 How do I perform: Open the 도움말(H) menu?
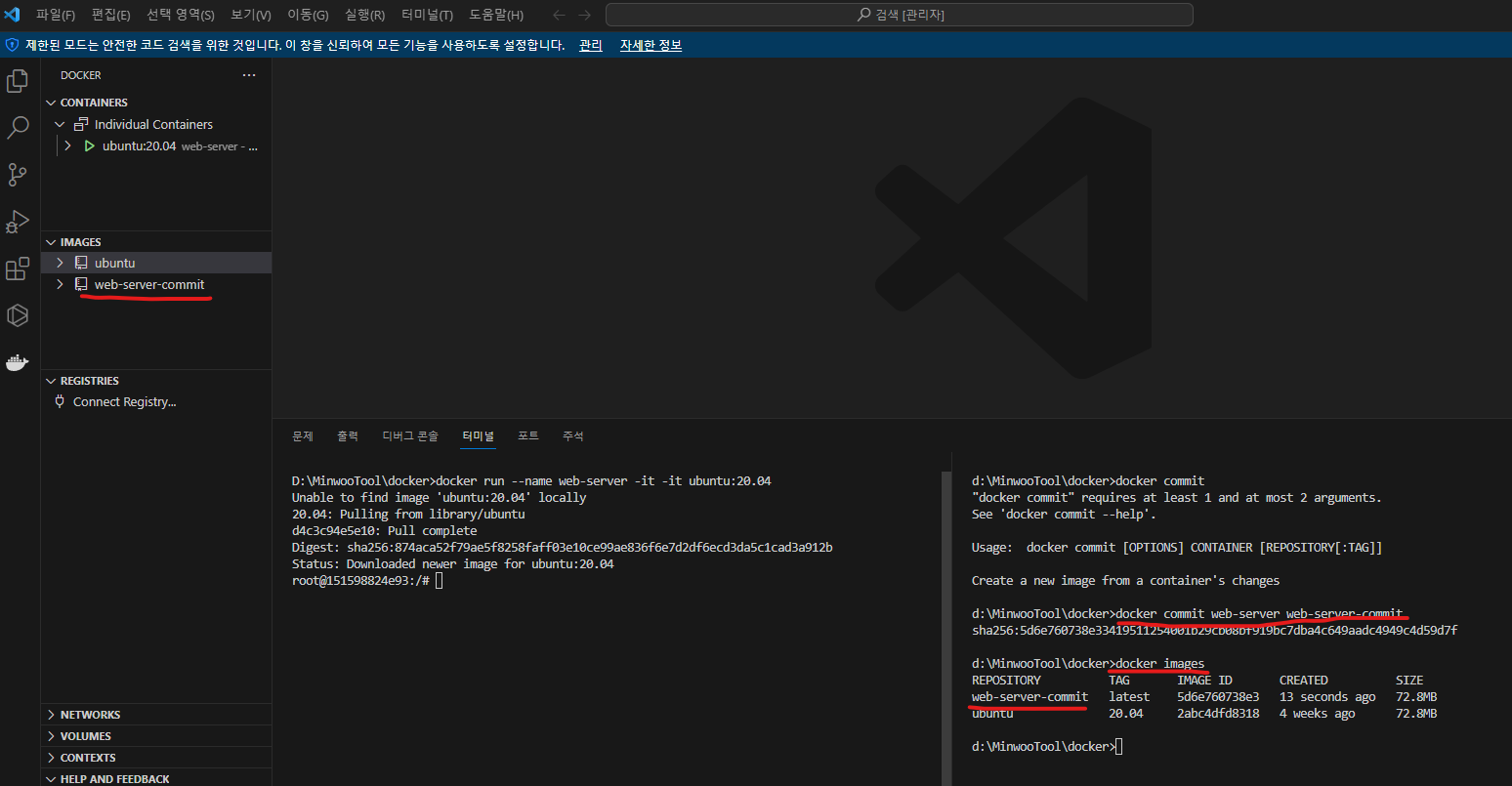(x=496, y=15)
